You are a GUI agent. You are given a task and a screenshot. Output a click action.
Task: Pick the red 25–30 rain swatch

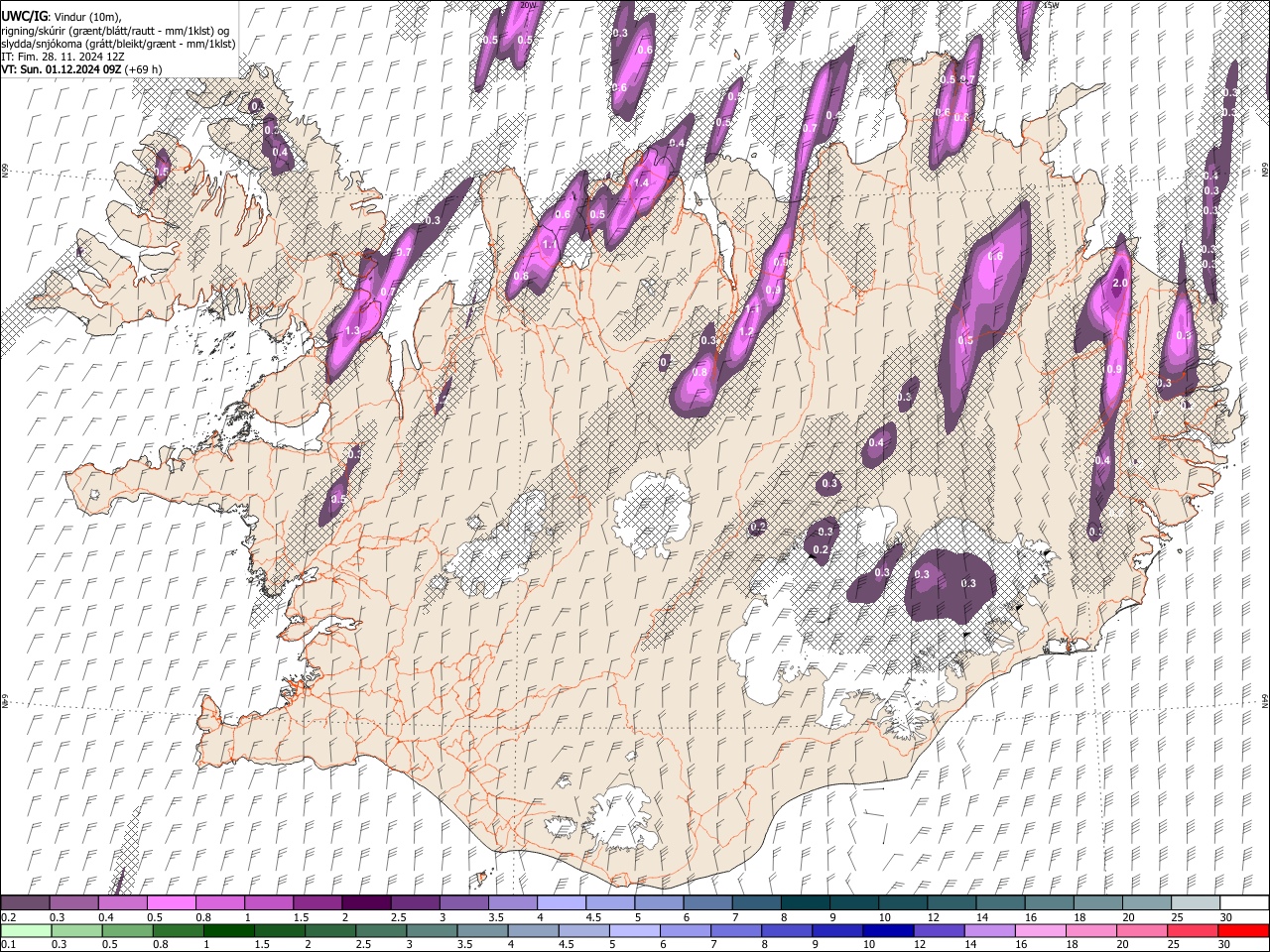pyautogui.click(x=1195, y=930)
